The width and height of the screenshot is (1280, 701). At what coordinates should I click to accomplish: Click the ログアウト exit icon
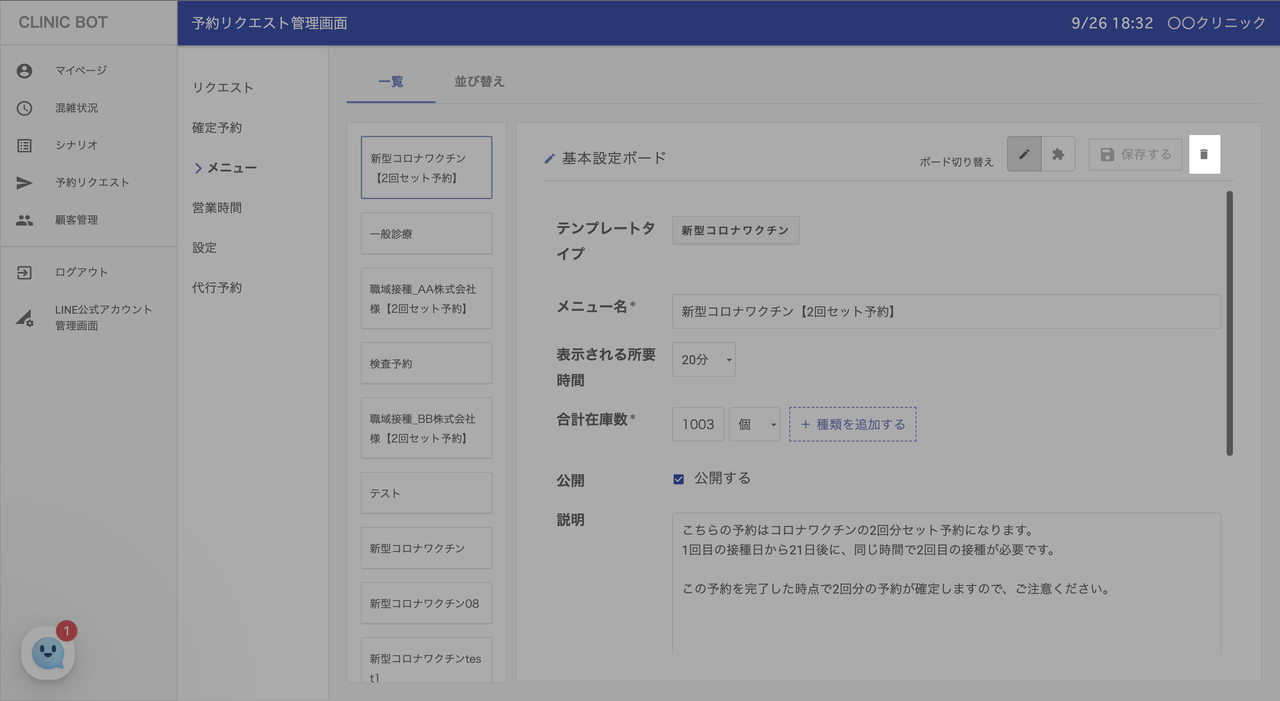click(25, 272)
